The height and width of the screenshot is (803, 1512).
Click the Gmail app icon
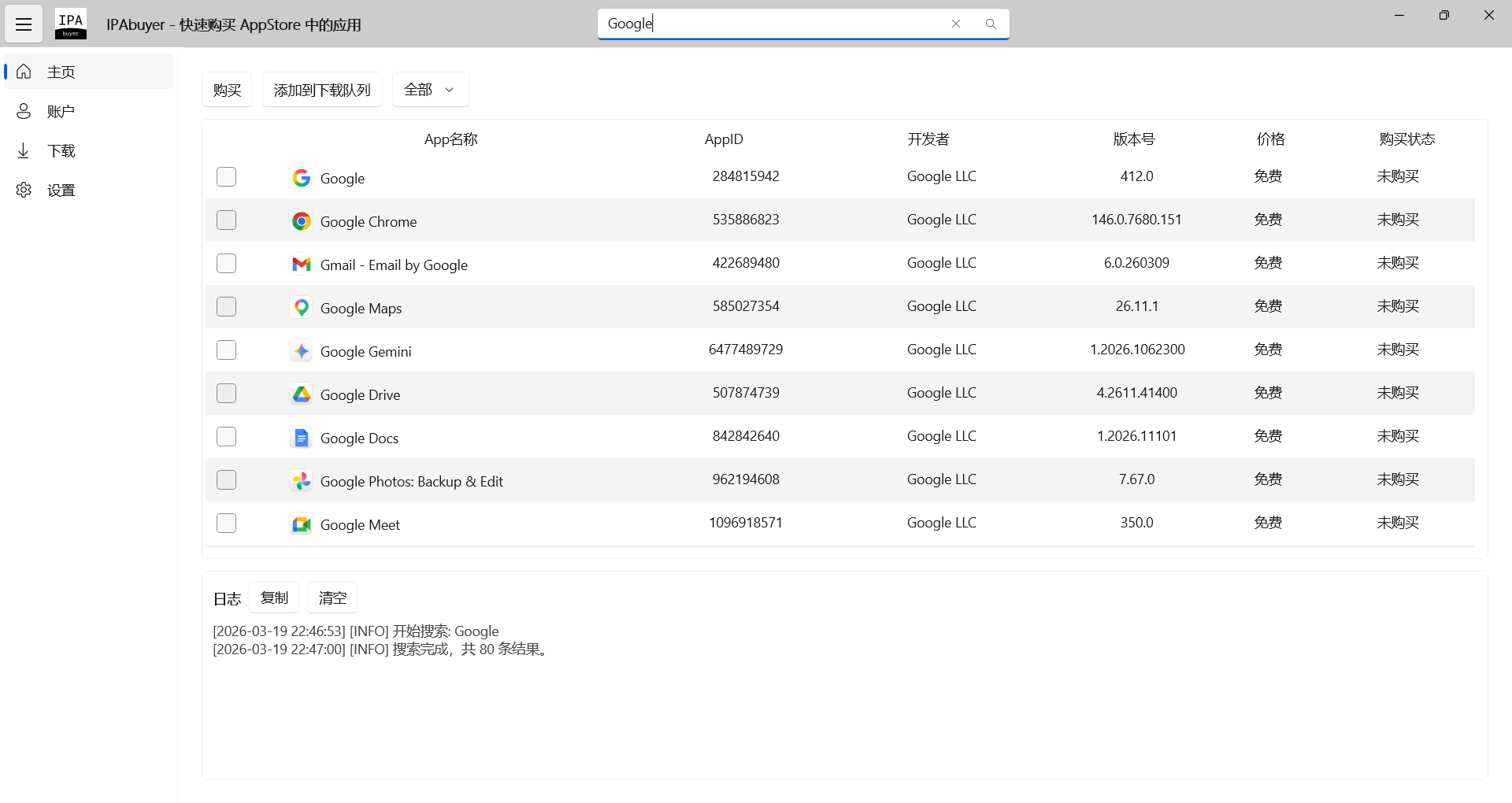tap(301, 265)
